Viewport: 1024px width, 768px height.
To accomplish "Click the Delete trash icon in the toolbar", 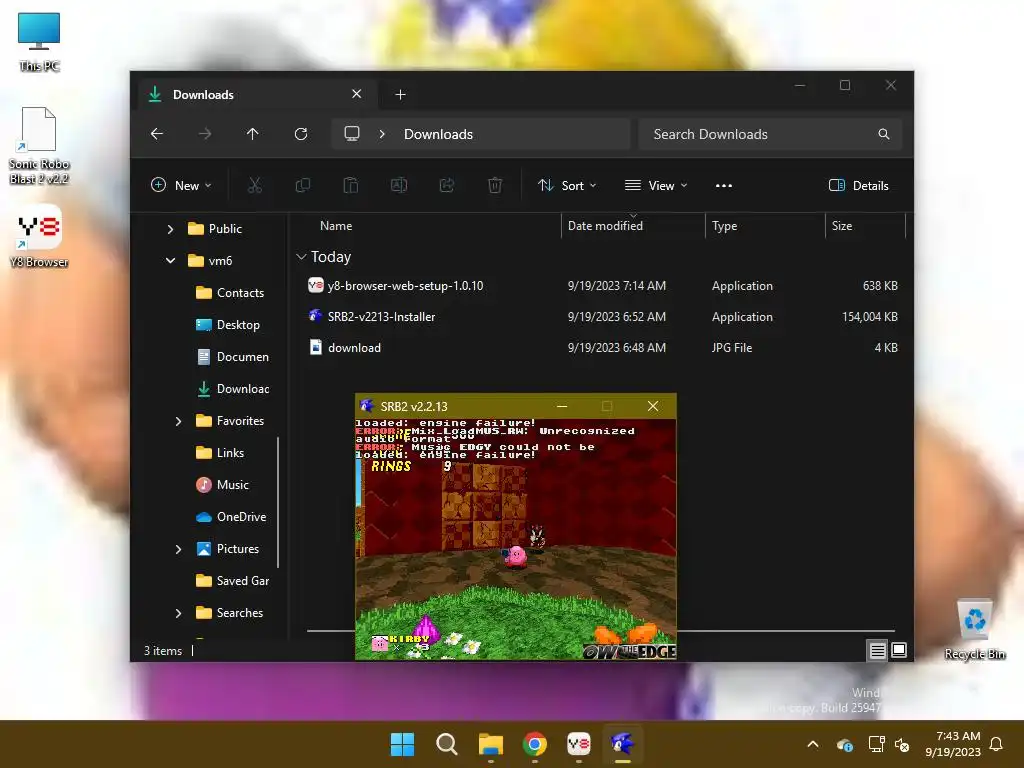I will coord(495,185).
